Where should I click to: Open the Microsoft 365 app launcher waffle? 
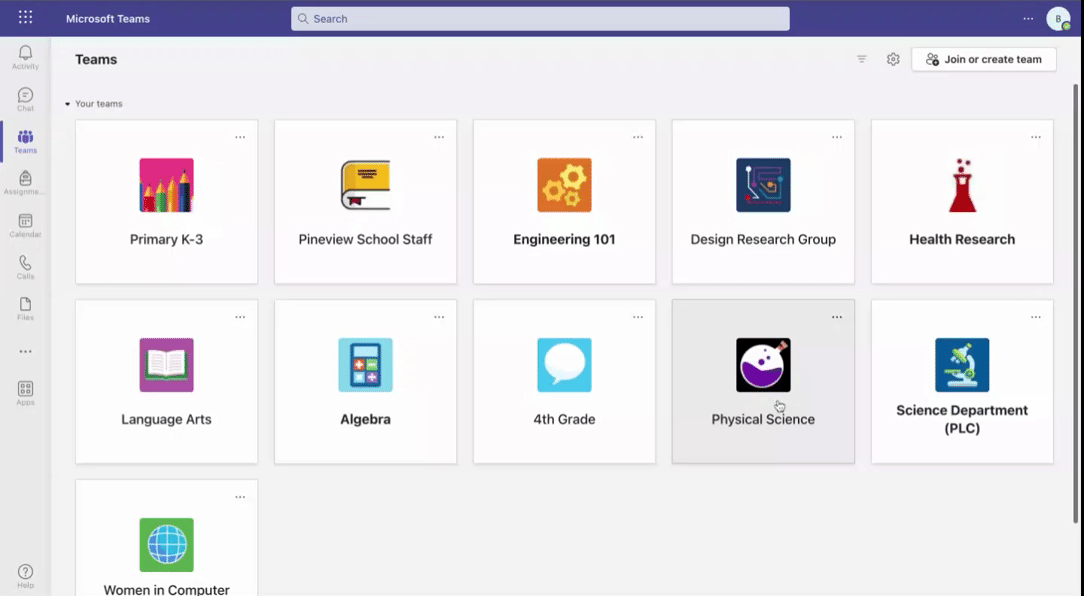26,17
